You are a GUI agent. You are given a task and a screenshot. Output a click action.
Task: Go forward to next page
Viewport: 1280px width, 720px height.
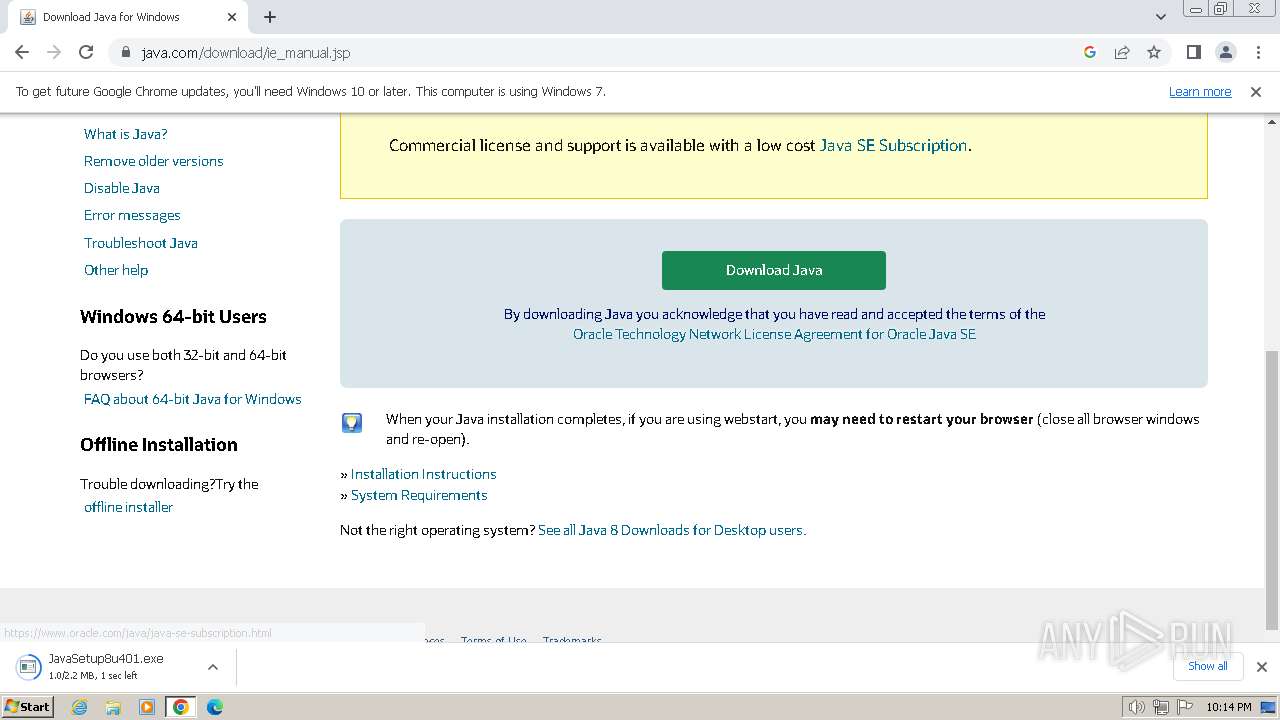point(54,52)
